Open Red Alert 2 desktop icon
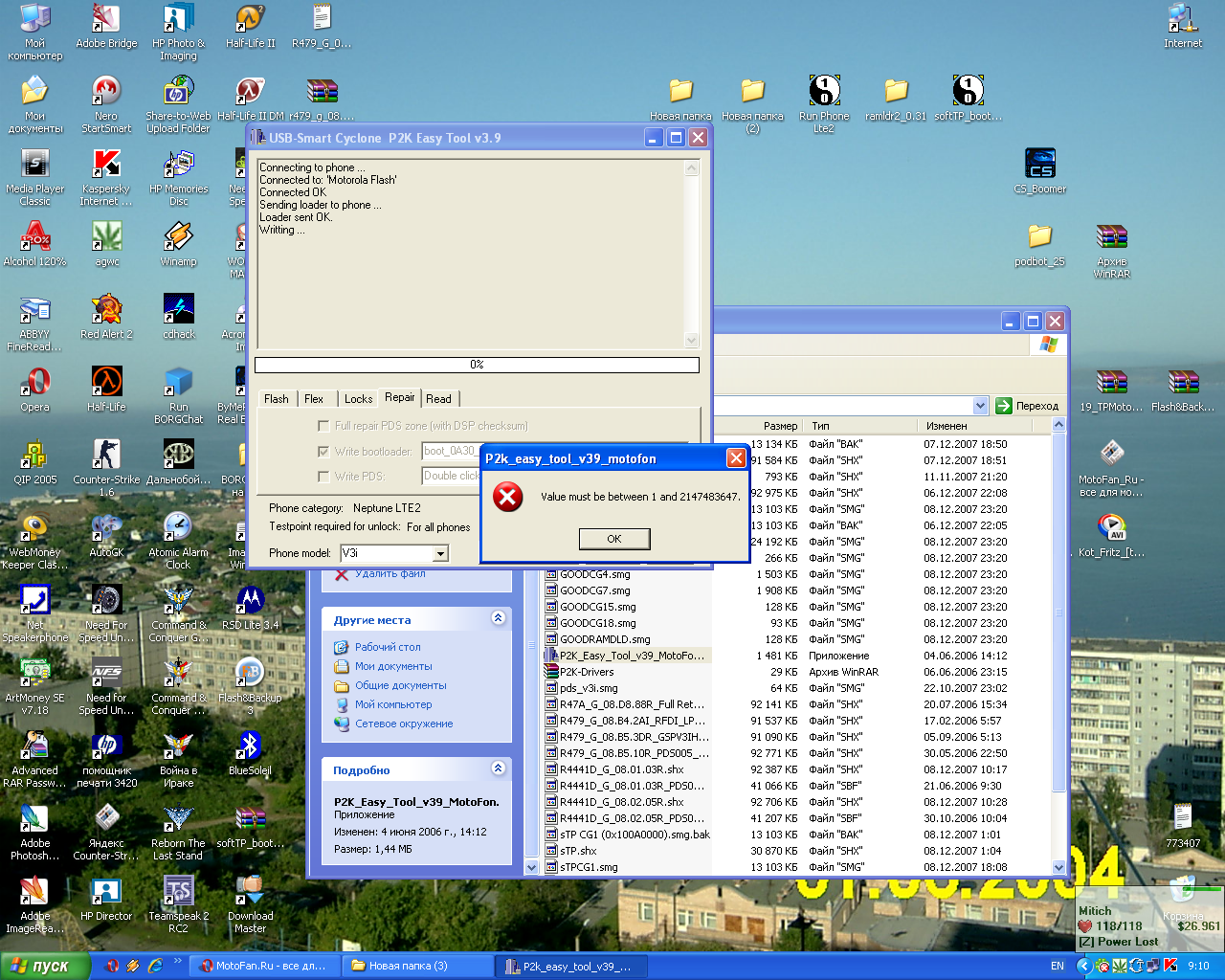Screen dimensions: 1225x980 tap(106, 317)
